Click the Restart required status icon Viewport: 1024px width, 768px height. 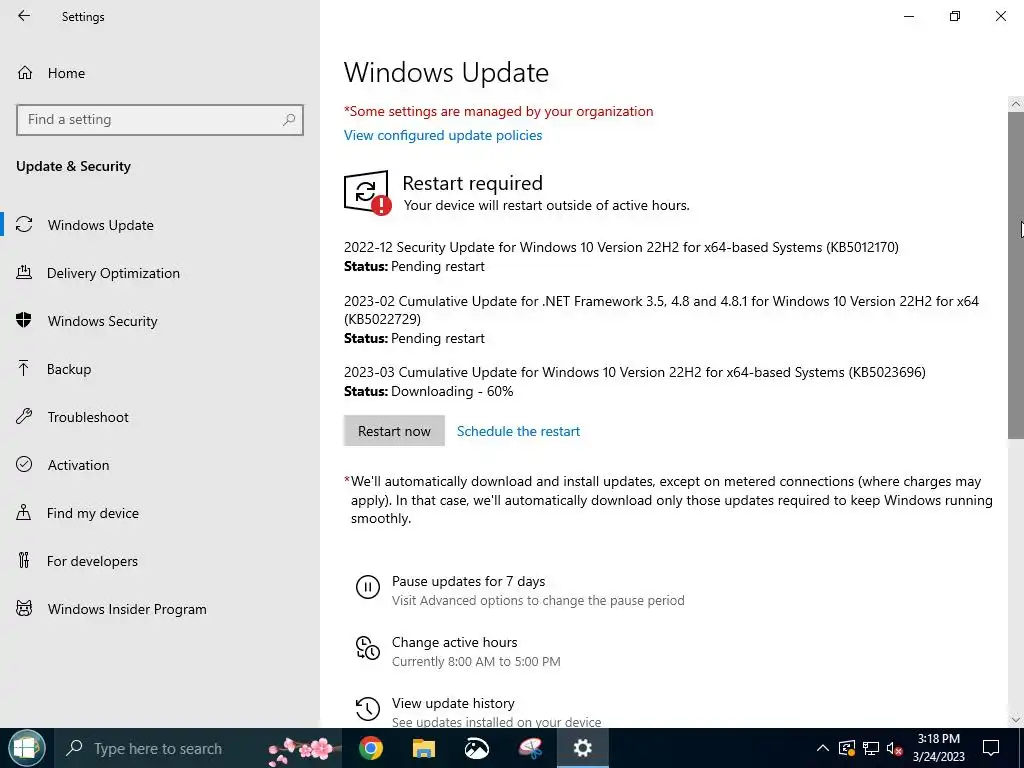368,193
